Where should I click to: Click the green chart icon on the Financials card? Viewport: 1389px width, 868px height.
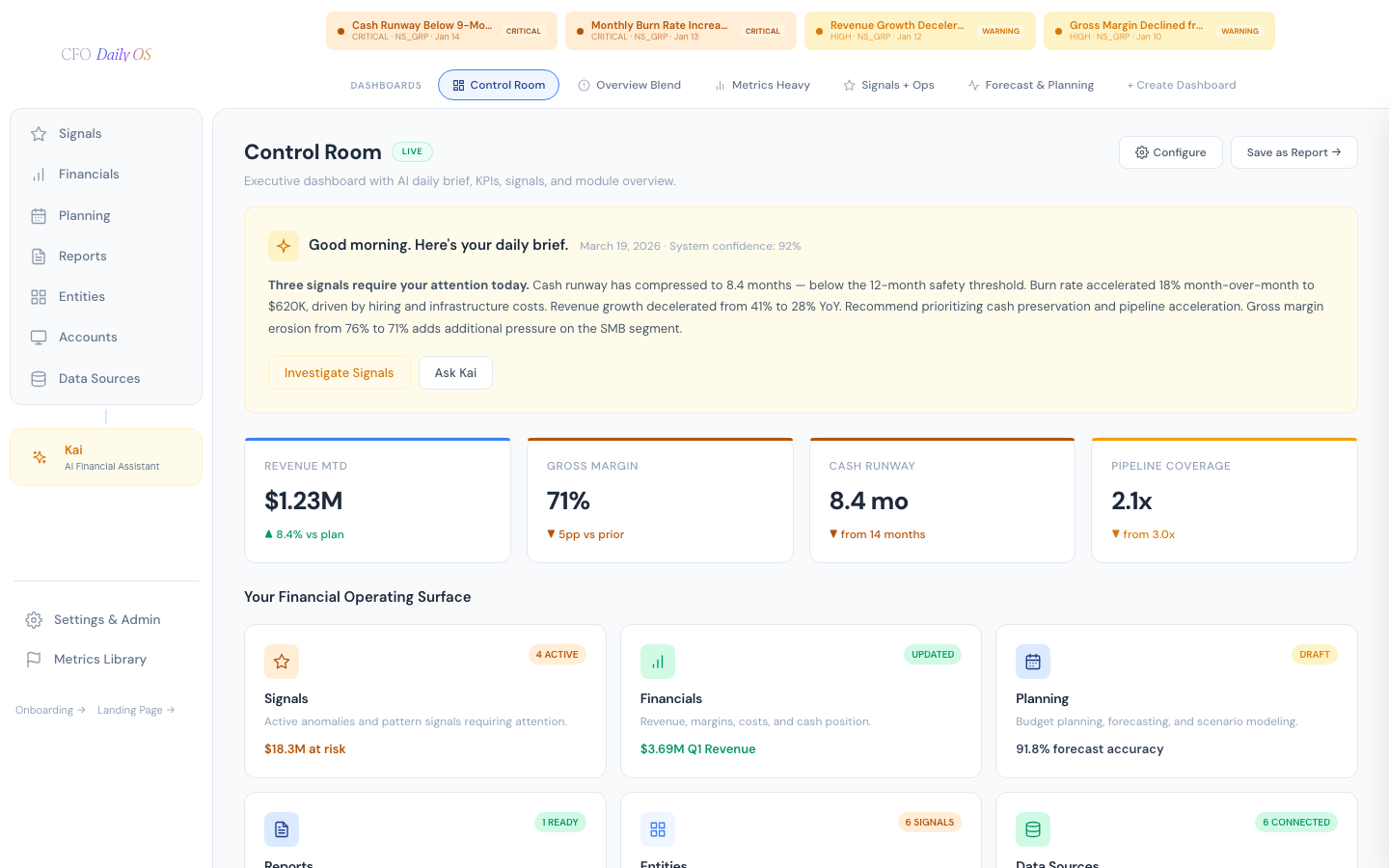coord(658,662)
